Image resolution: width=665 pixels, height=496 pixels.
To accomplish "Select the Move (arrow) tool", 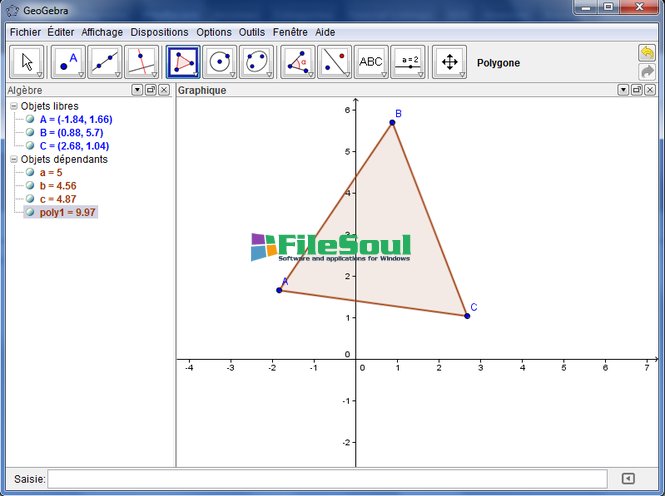I will tap(27, 62).
